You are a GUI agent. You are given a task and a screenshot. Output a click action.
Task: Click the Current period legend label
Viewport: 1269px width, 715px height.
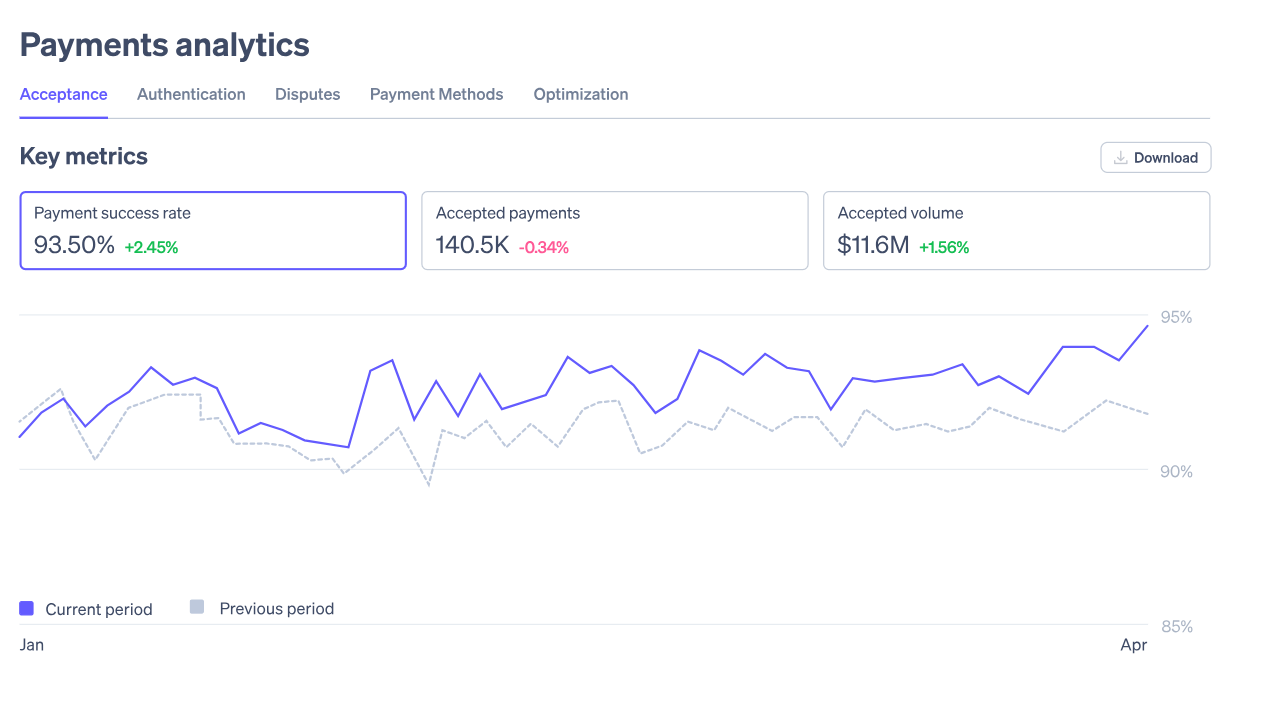(99, 609)
